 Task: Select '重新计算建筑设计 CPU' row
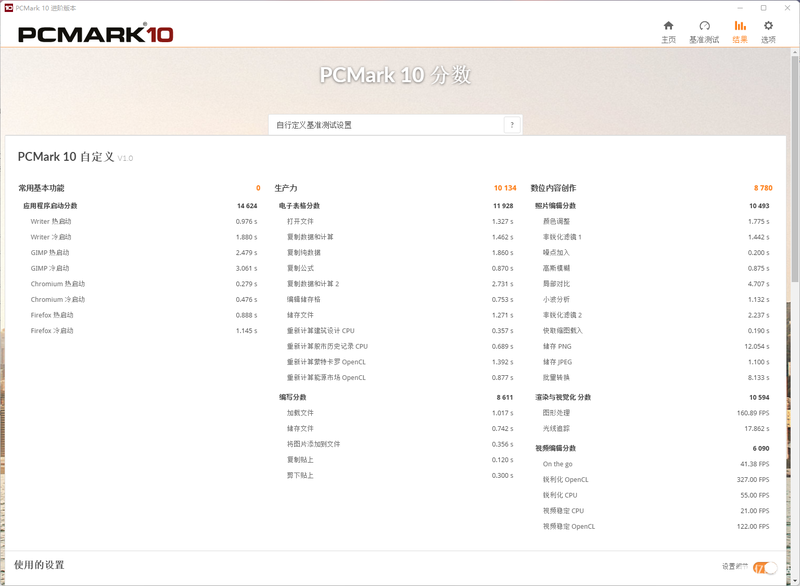coord(400,331)
